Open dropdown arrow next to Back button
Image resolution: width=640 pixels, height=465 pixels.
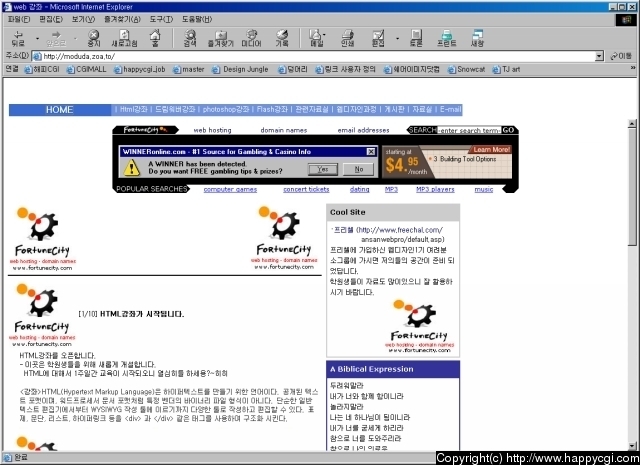coord(37,39)
